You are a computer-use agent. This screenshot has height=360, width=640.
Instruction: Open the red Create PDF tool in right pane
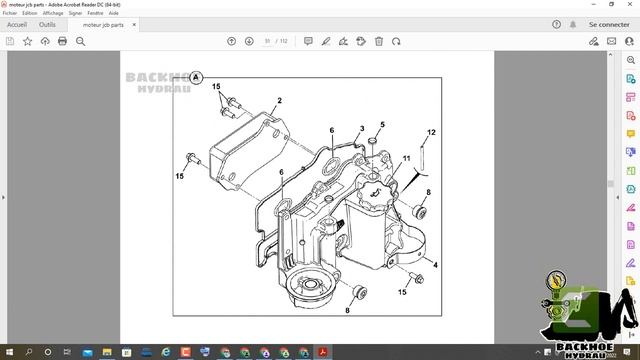631,116
